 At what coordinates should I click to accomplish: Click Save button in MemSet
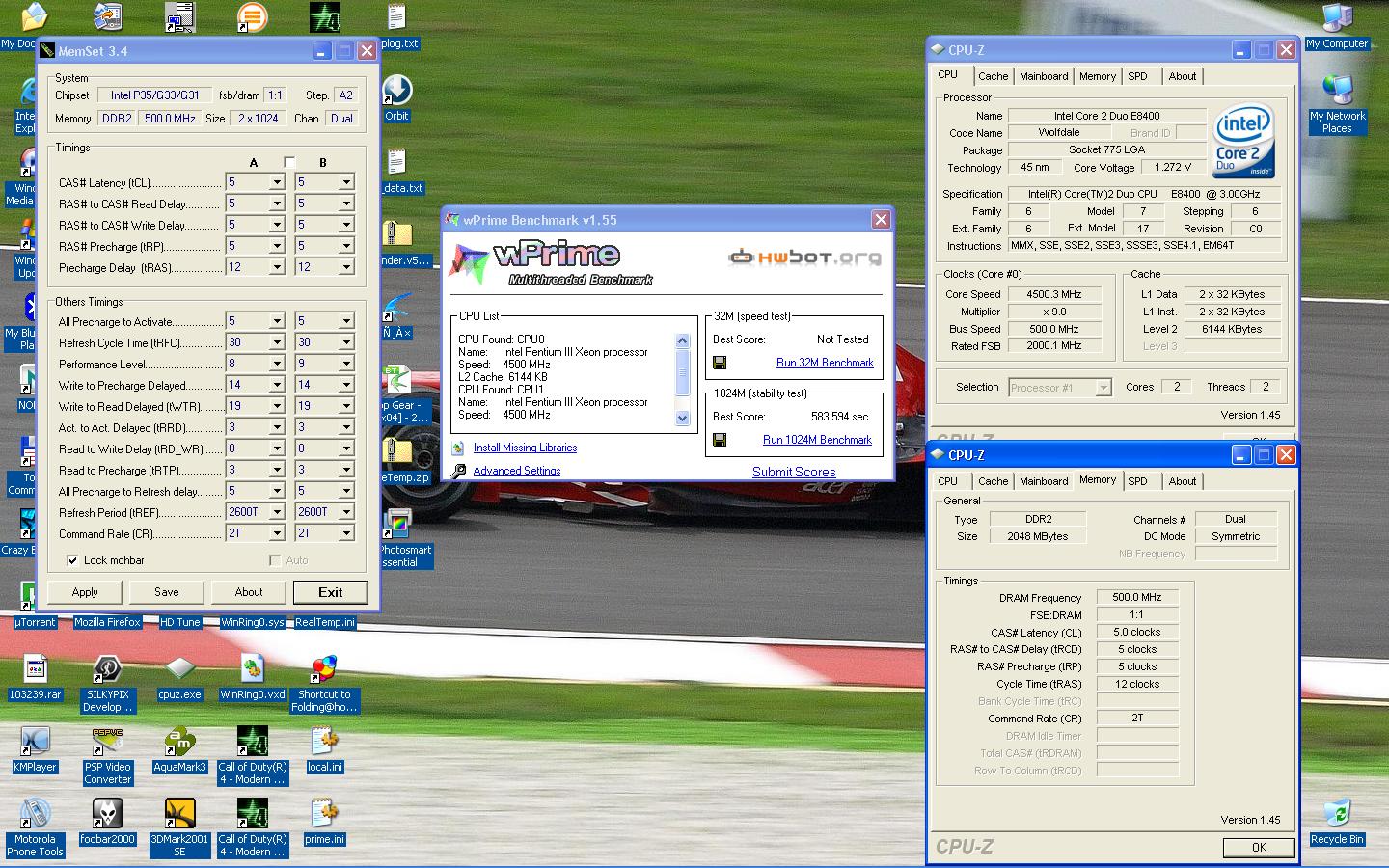pos(167,592)
